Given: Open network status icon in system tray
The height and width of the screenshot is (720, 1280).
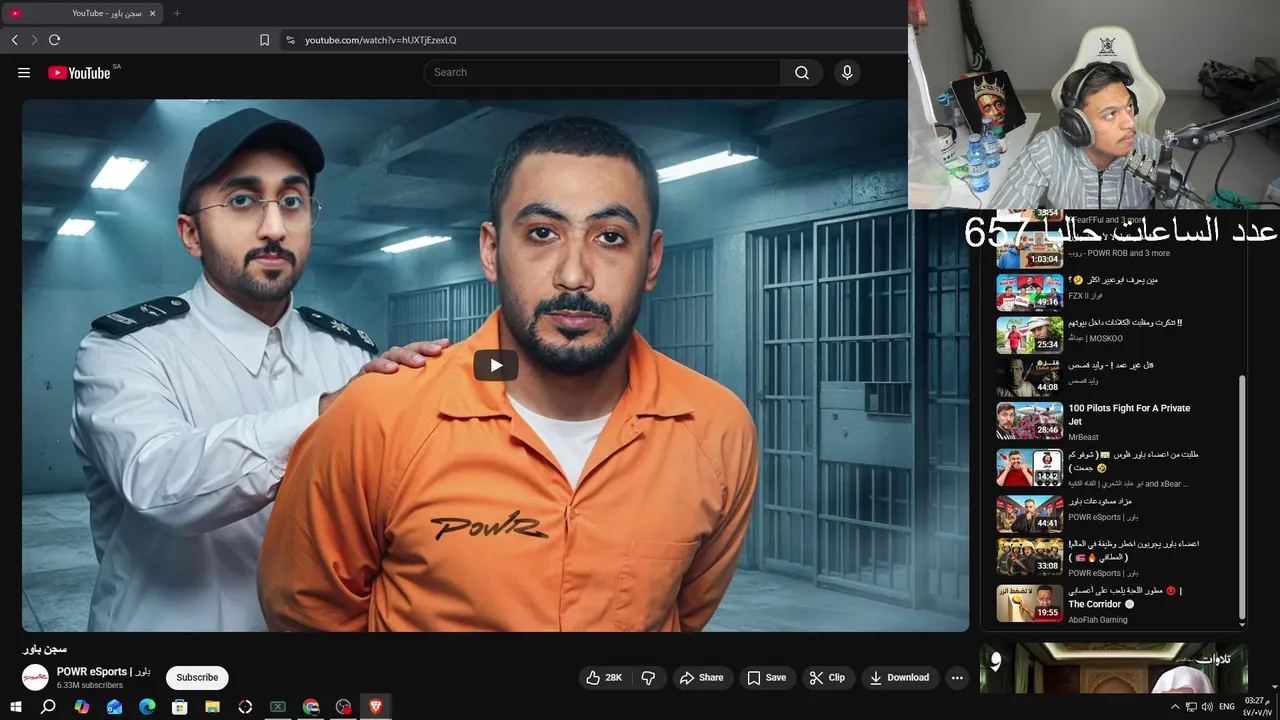Looking at the screenshot, I should pos(1191,707).
